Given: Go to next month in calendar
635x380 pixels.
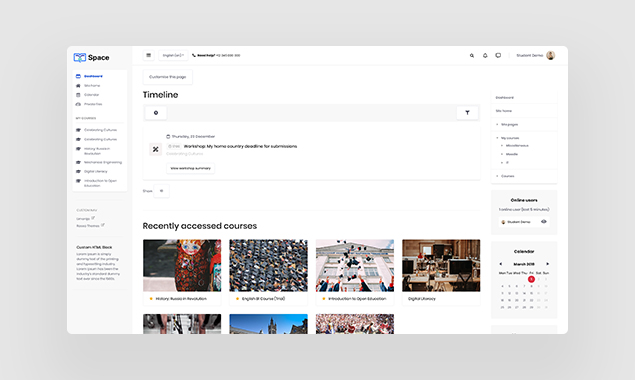Looking at the screenshot, I should click(x=548, y=264).
